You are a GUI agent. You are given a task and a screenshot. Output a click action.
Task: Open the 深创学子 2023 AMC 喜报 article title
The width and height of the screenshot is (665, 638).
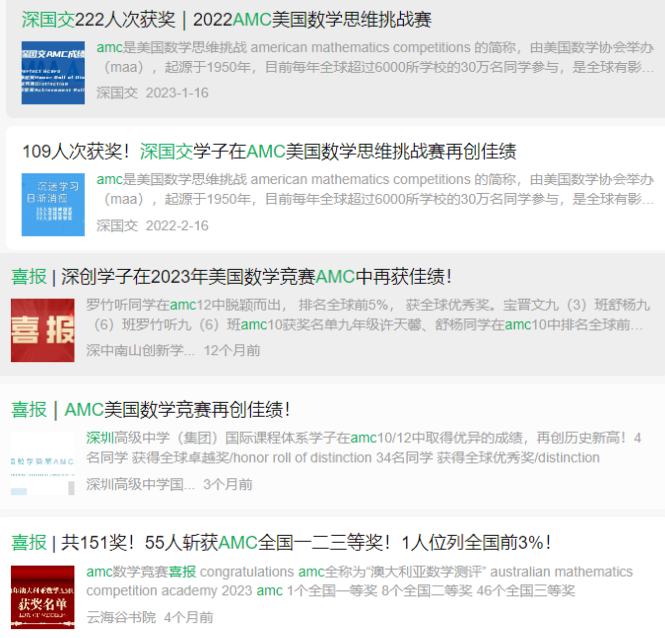coord(231,276)
